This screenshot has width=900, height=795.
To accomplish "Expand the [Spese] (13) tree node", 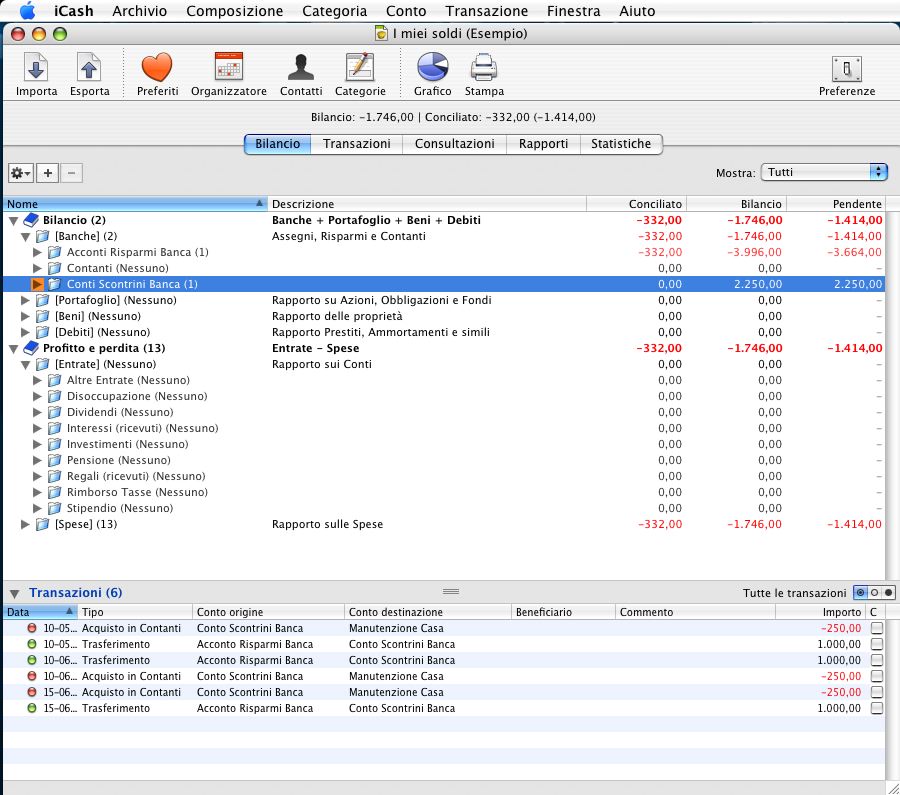I will 26,524.
